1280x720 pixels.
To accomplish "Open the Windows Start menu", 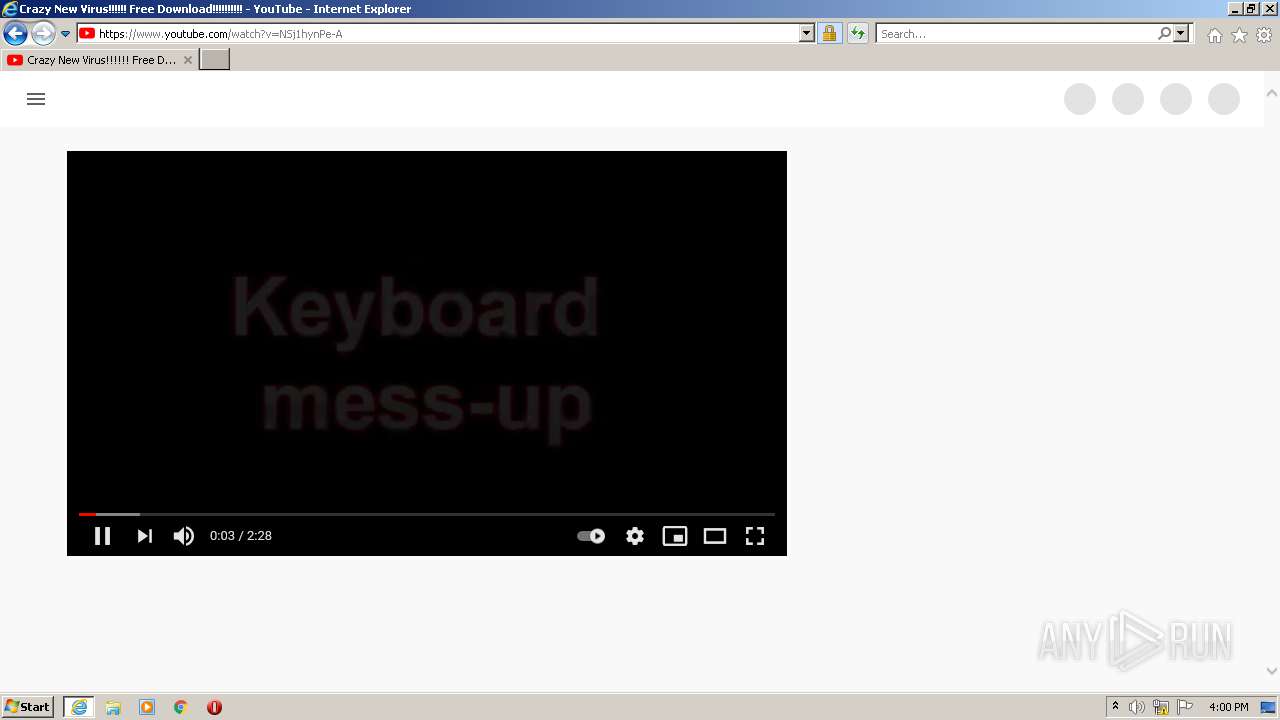I will (28, 707).
